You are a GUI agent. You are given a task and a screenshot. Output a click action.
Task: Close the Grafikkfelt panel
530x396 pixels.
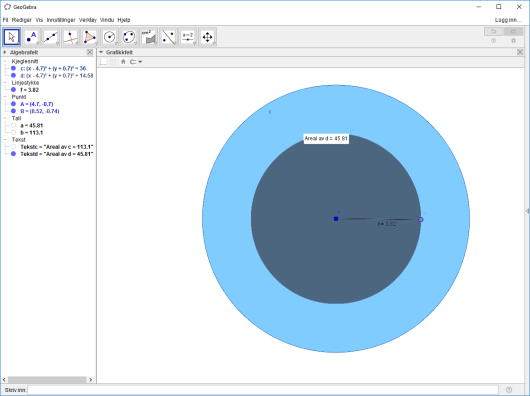(520, 52)
